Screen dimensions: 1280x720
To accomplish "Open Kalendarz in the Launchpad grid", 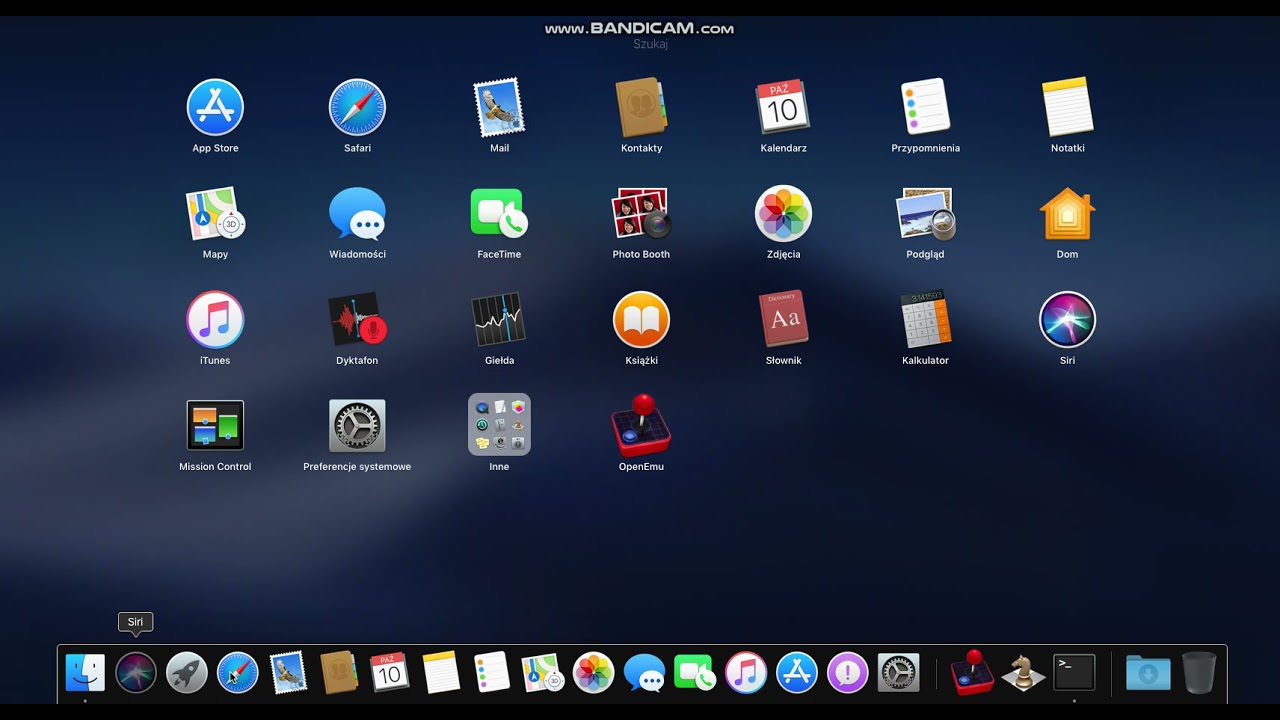I will tap(783, 108).
